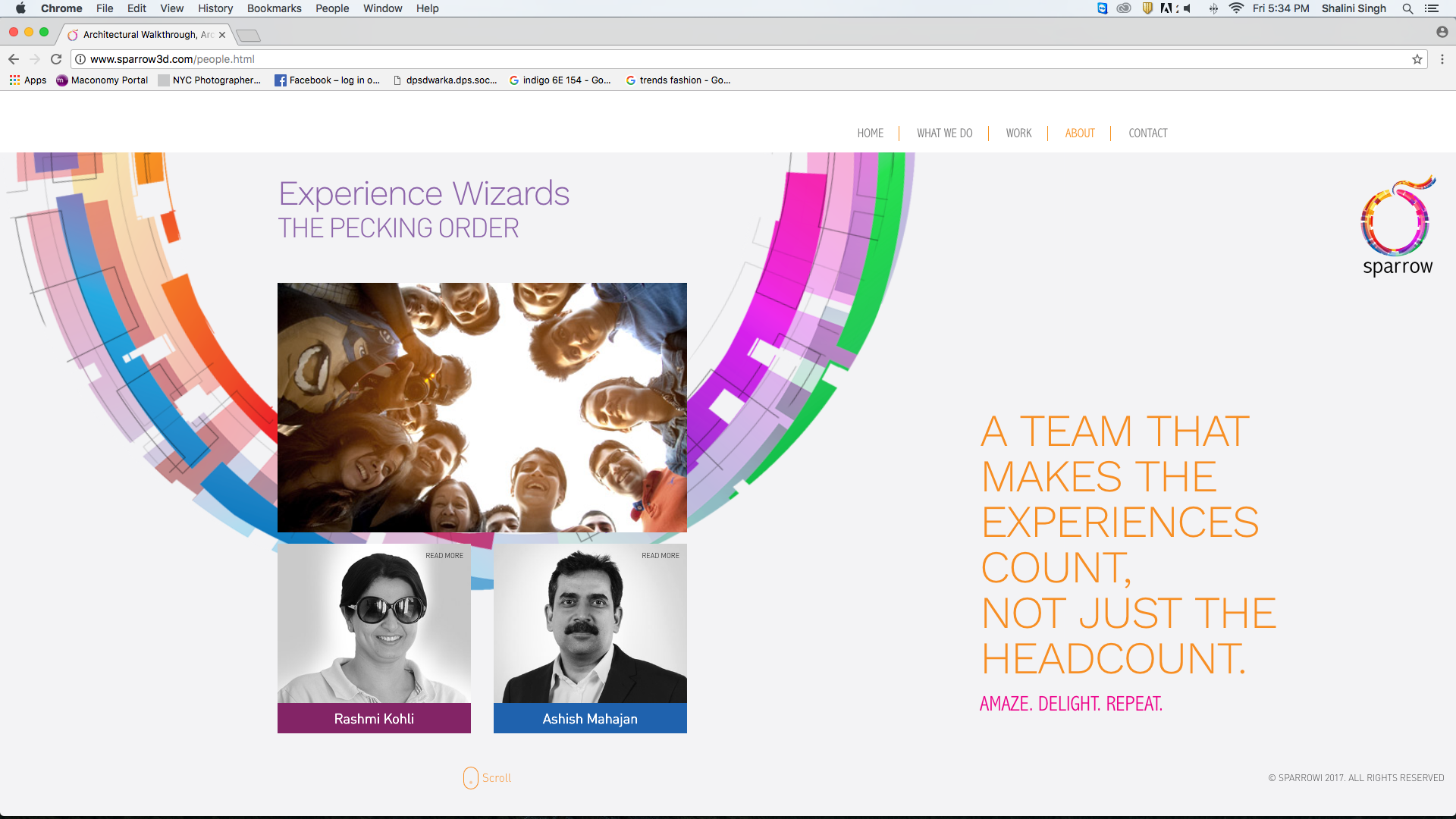Click the browser back arrow
The height and width of the screenshot is (819, 1456).
[x=14, y=59]
